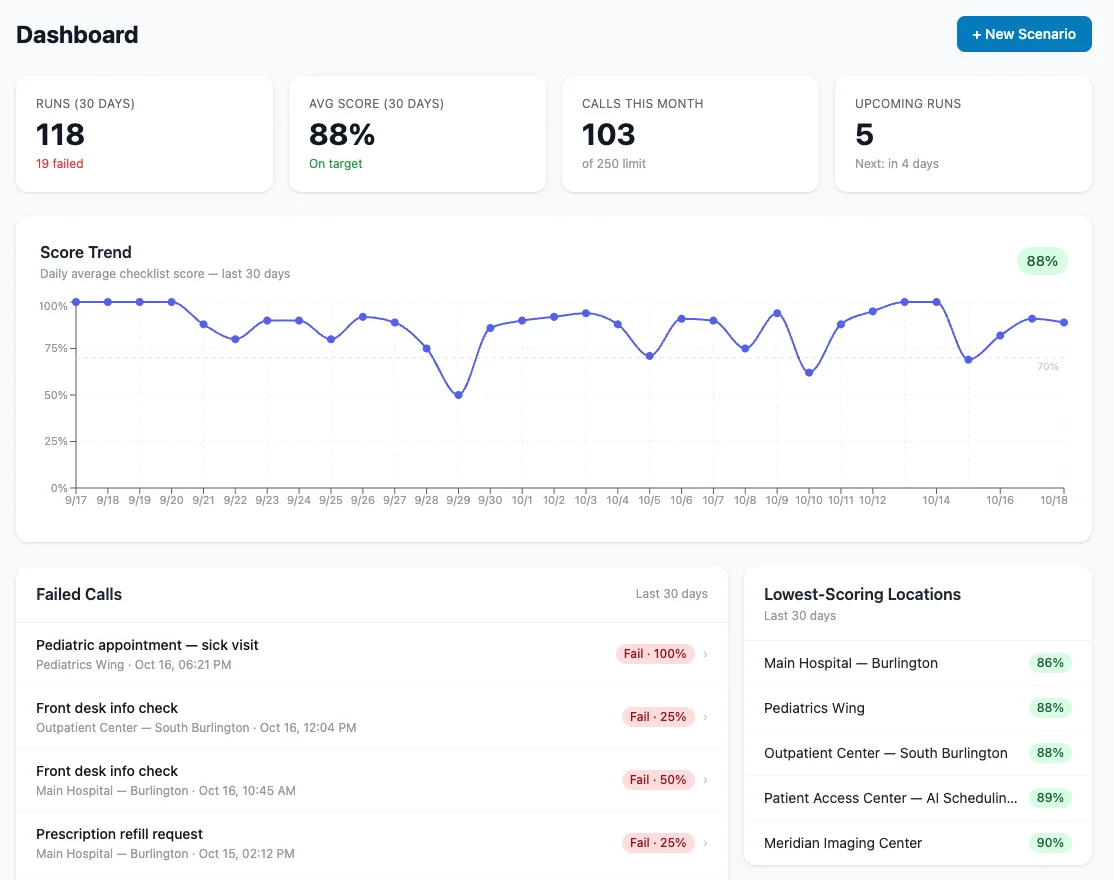The image size is (1114, 880).
Task: Open Outpatient Center — South Burlington location row
Action: click(x=917, y=753)
